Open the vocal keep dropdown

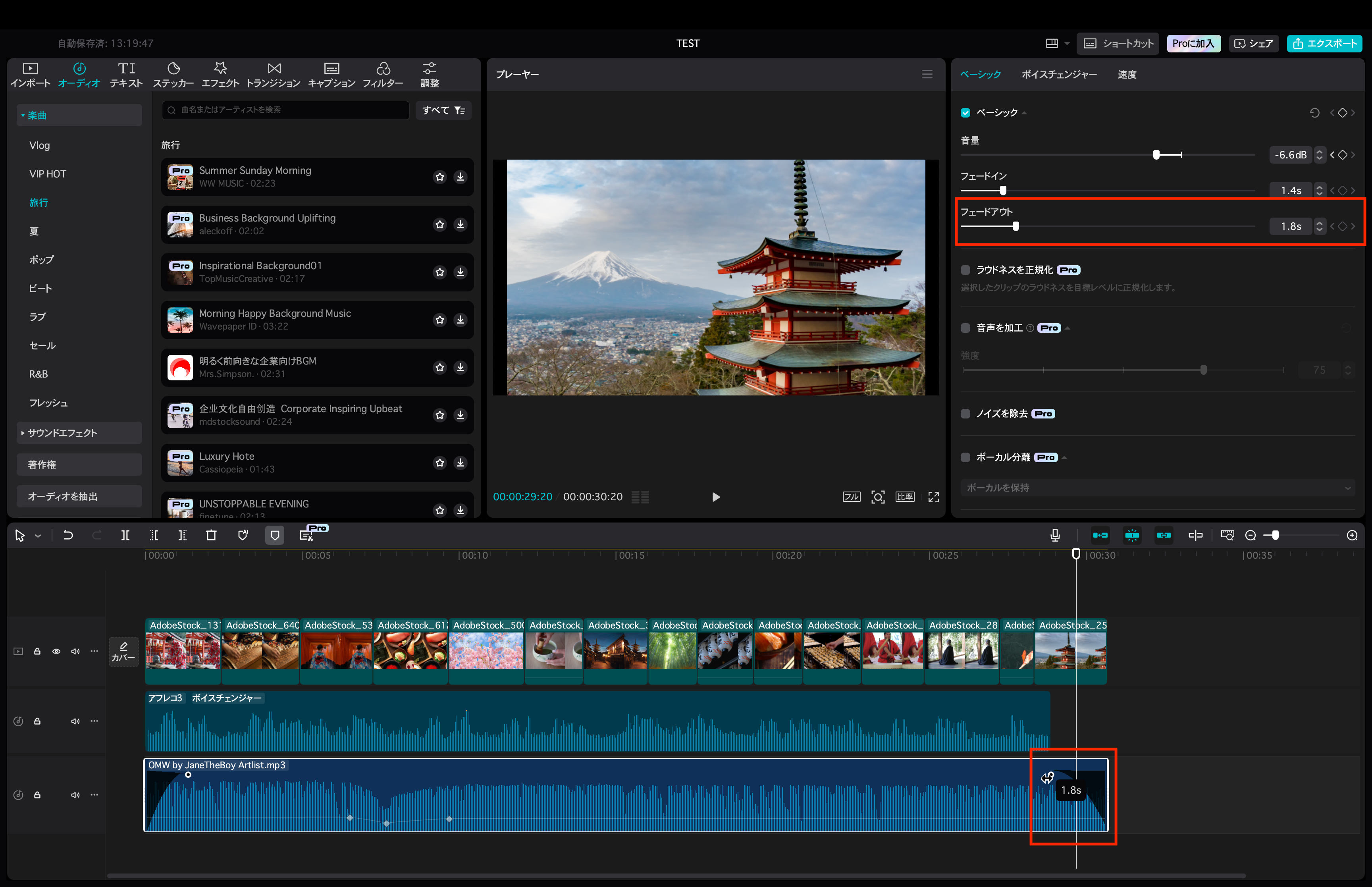(1157, 487)
